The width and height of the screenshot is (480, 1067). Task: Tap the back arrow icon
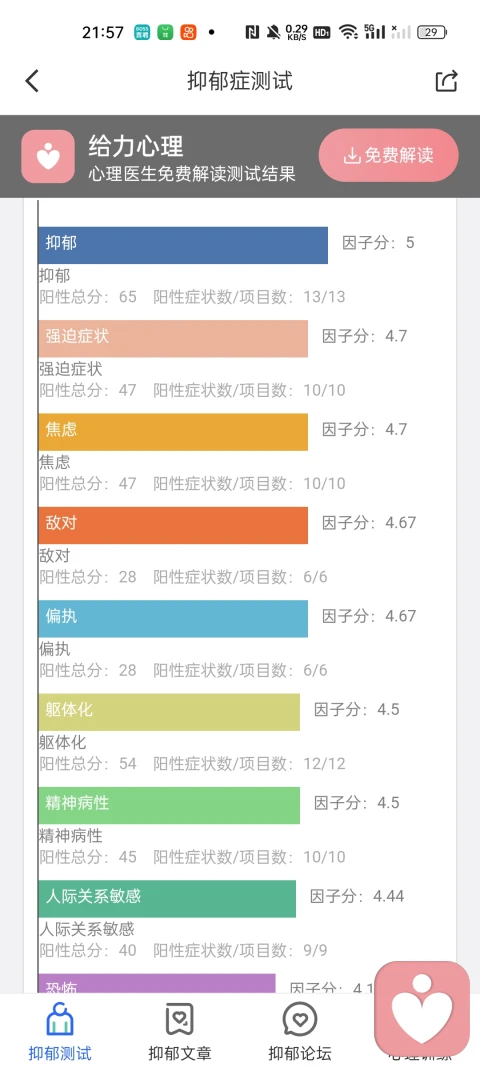click(x=32, y=81)
